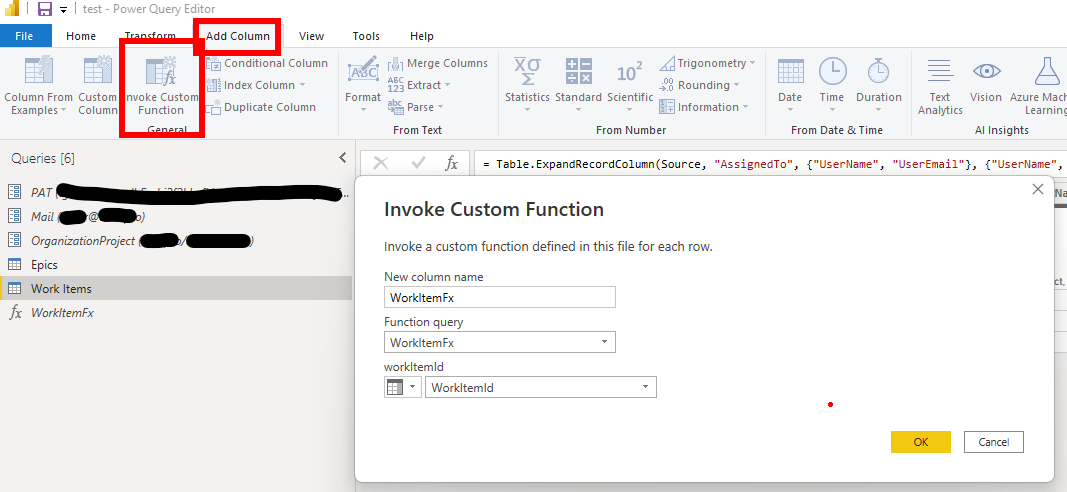
Task: Click the fx formula icon
Action: click(x=452, y=163)
